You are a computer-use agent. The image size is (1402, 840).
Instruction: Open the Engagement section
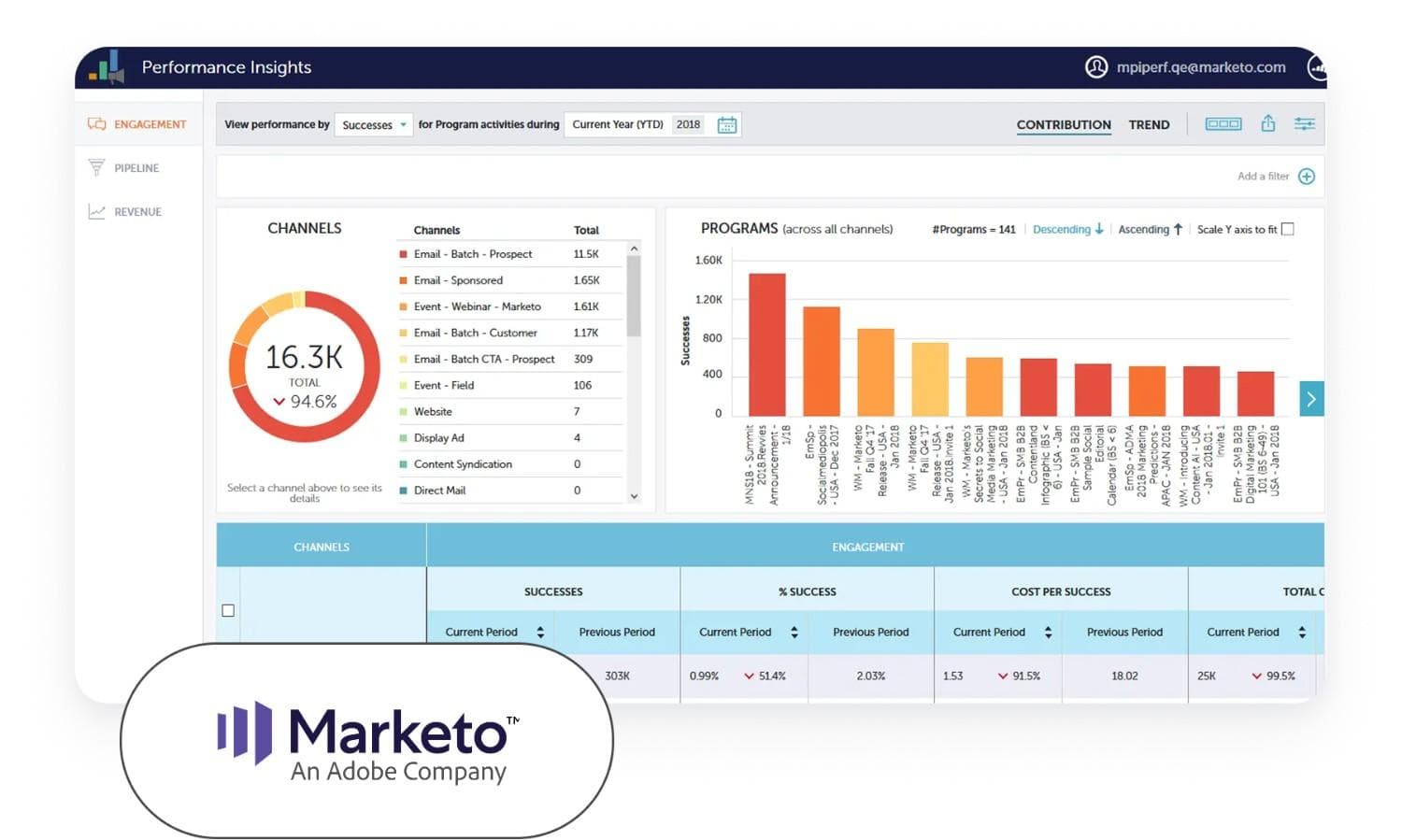138,124
